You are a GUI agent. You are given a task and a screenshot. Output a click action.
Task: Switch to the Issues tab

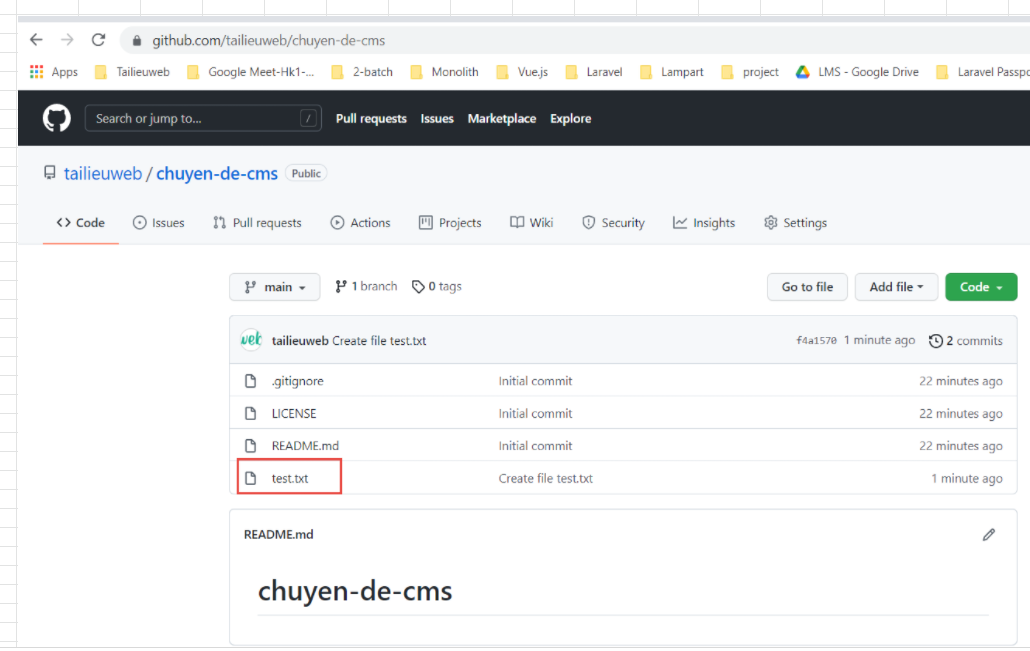[x=159, y=223]
